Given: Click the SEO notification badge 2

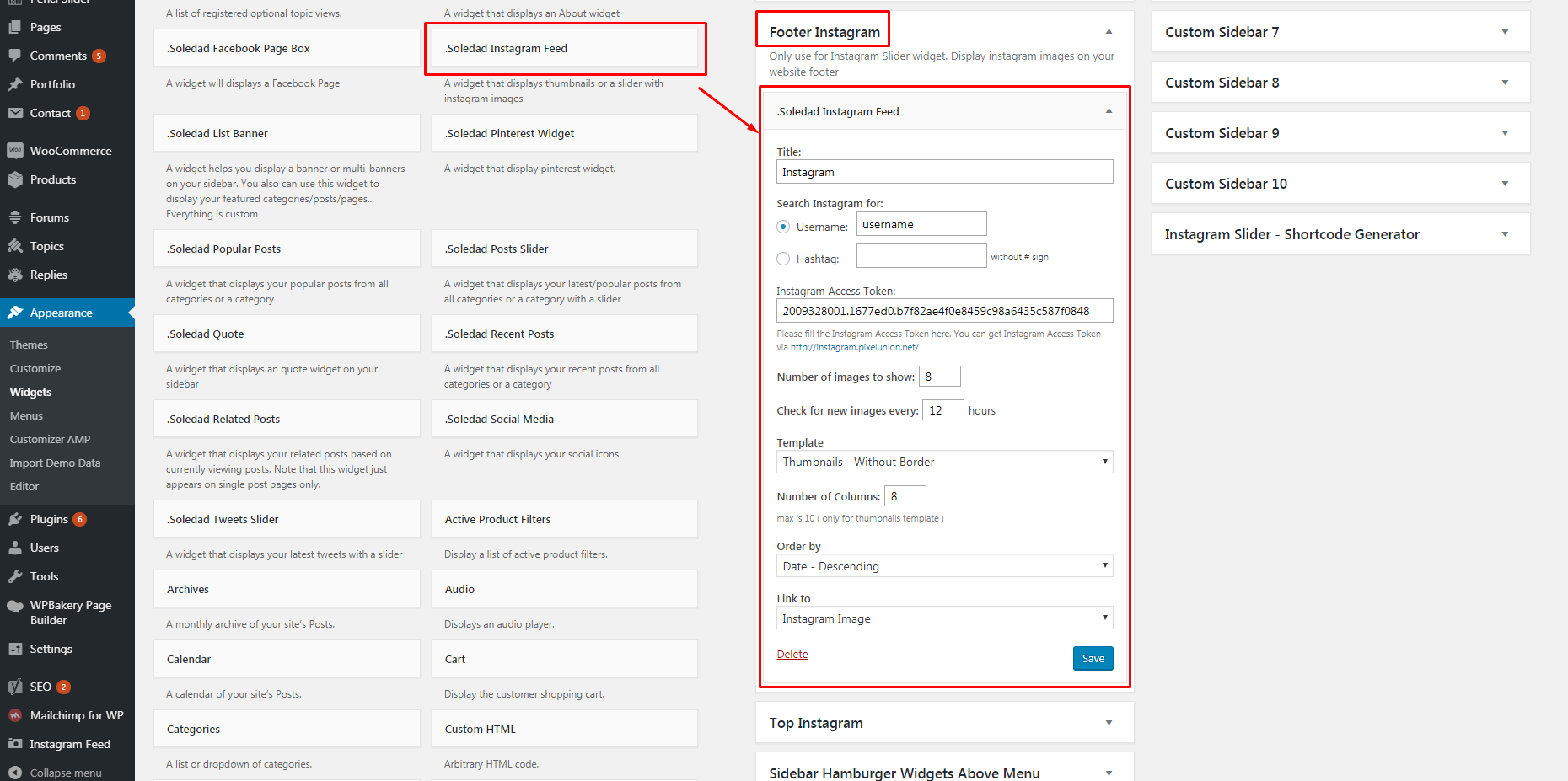Looking at the screenshot, I should 63,687.
